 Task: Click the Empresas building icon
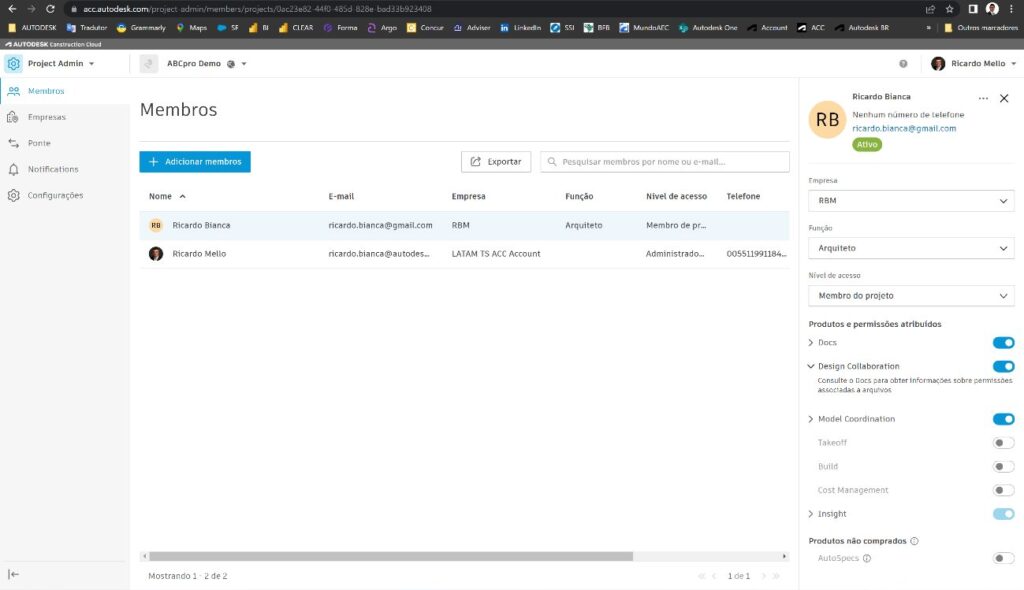click(13, 117)
